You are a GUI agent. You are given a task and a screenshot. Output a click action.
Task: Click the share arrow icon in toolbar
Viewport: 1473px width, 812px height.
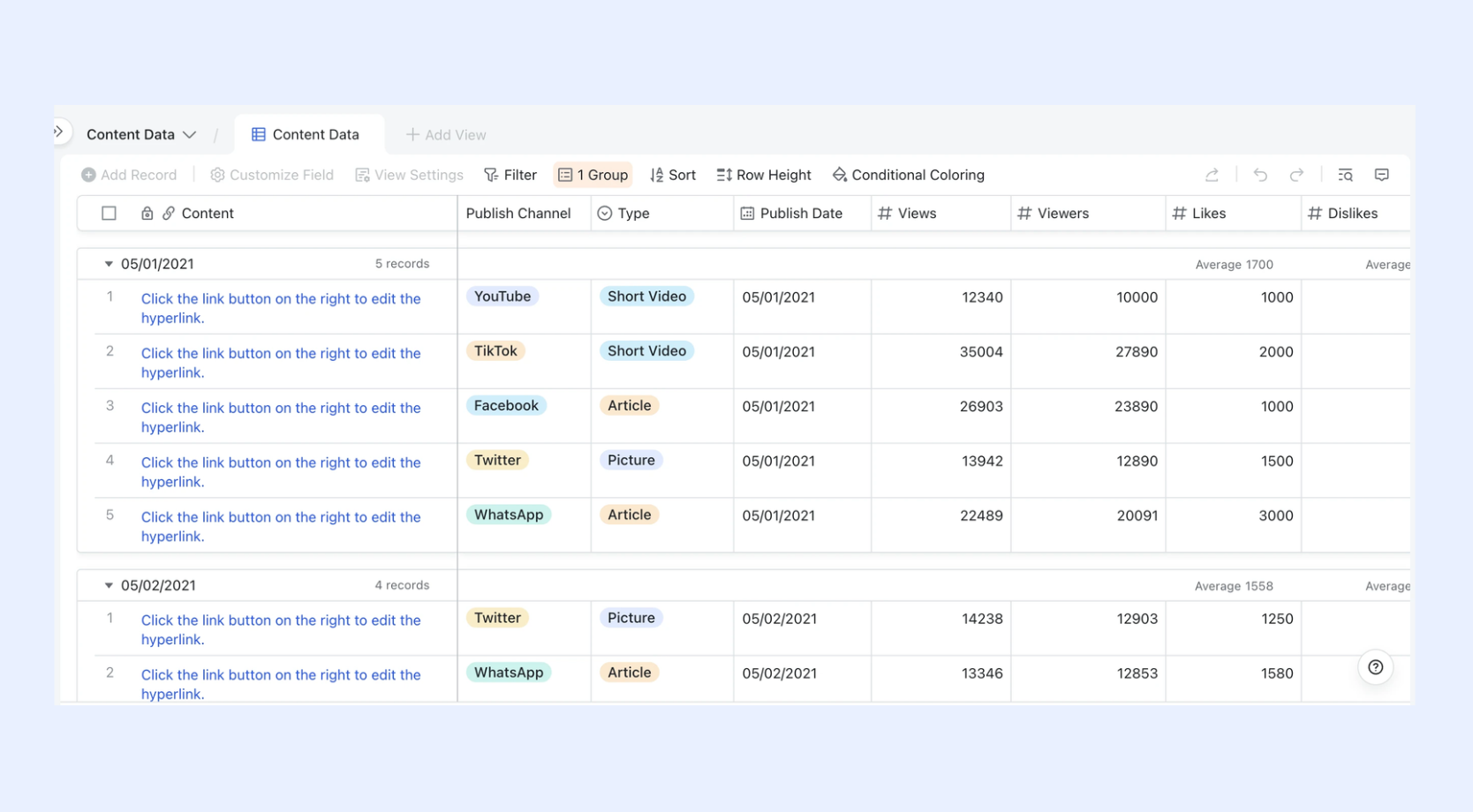(x=1212, y=175)
